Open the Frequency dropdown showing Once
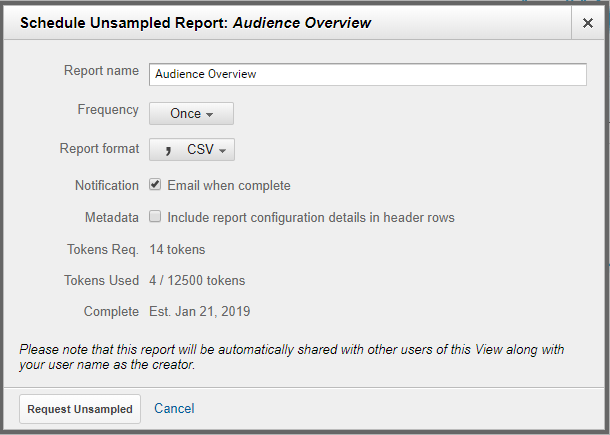610x435 pixels. pyautogui.click(x=191, y=114)
